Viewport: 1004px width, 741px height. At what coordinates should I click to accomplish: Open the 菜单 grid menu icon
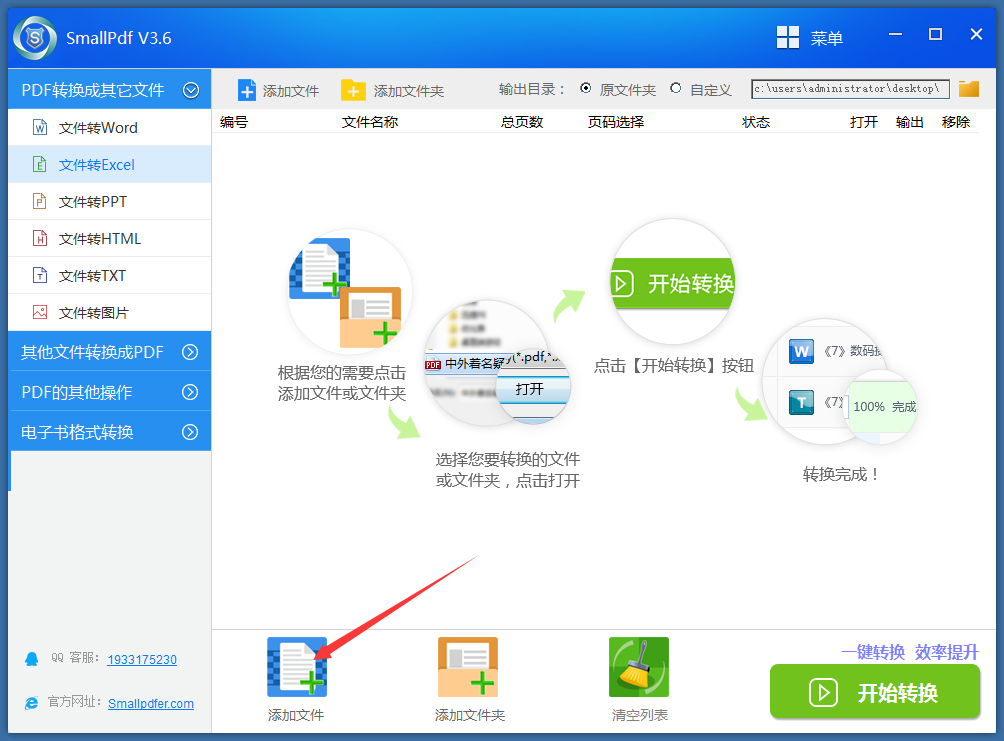(788, 37)
